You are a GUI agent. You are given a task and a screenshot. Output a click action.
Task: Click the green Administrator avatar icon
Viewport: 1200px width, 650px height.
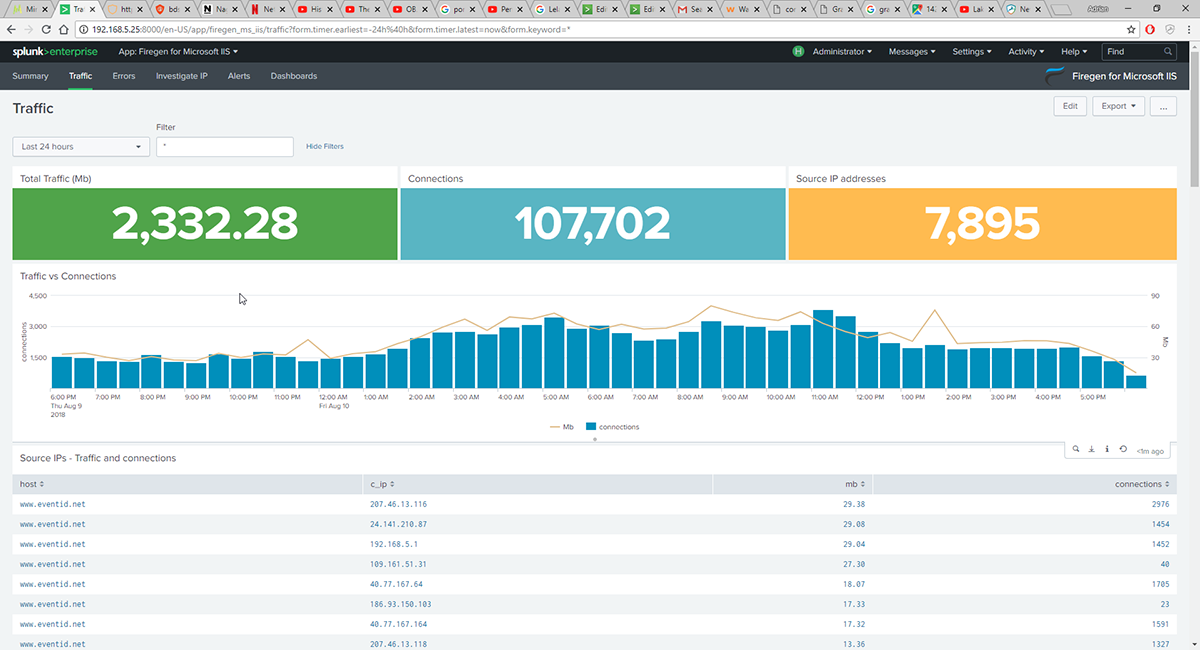coord(797,51)
